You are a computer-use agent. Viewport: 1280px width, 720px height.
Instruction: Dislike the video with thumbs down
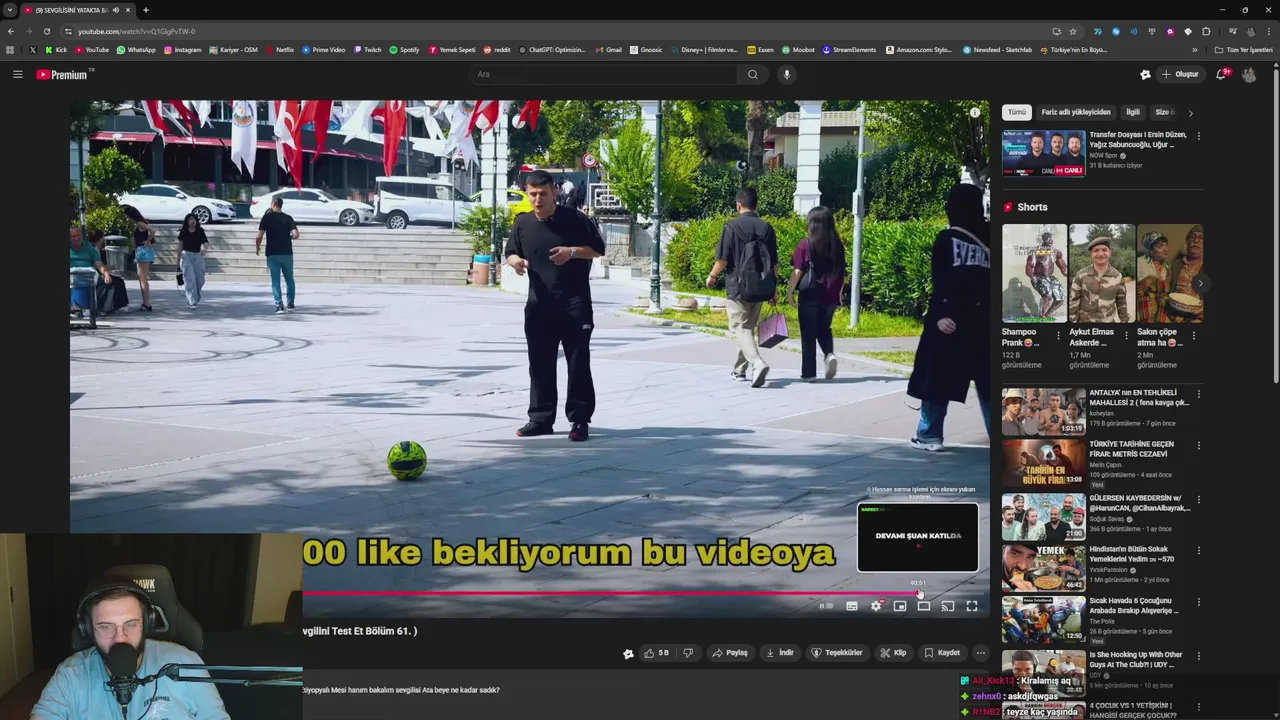(688, 653)
